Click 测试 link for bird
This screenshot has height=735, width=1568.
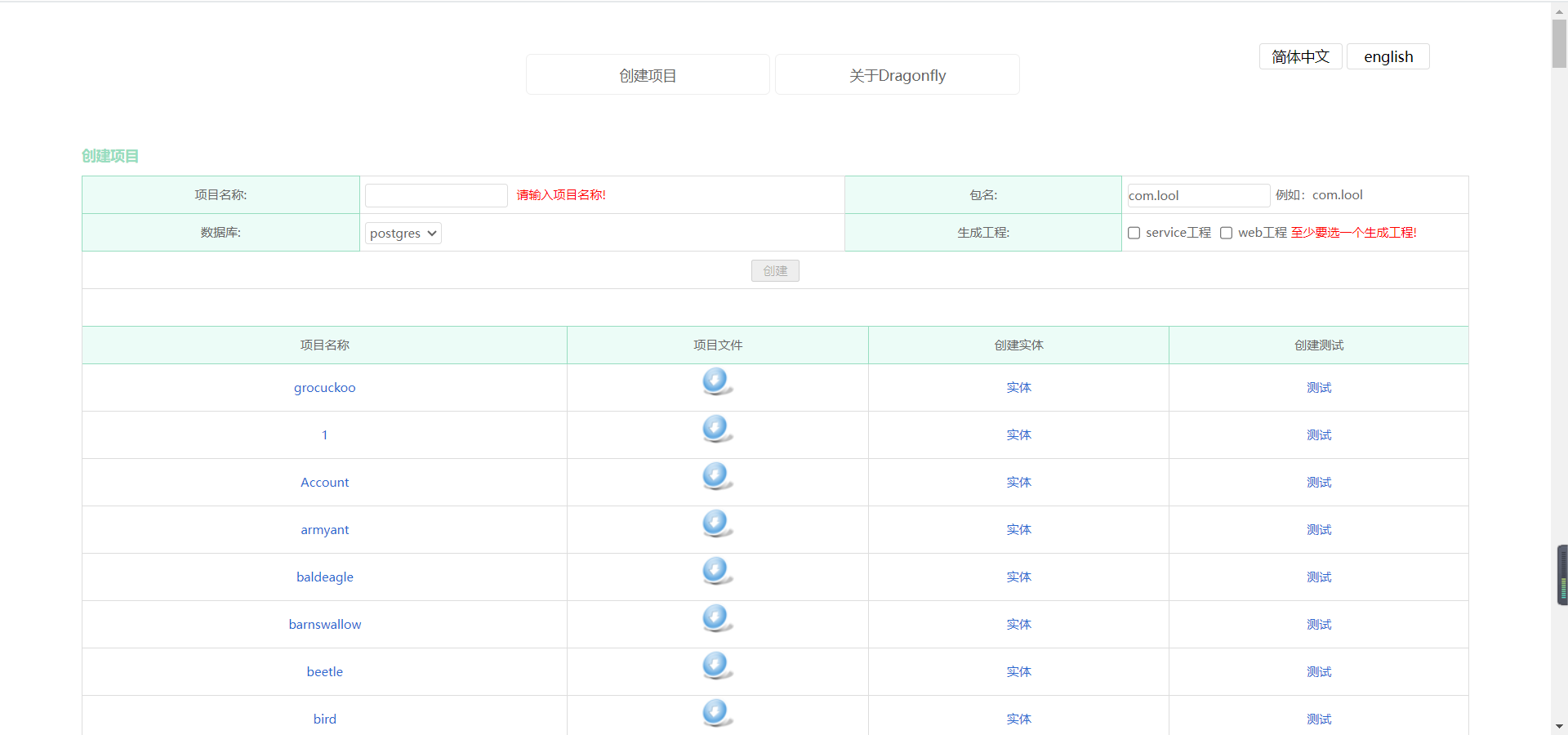coord(1319,719)
